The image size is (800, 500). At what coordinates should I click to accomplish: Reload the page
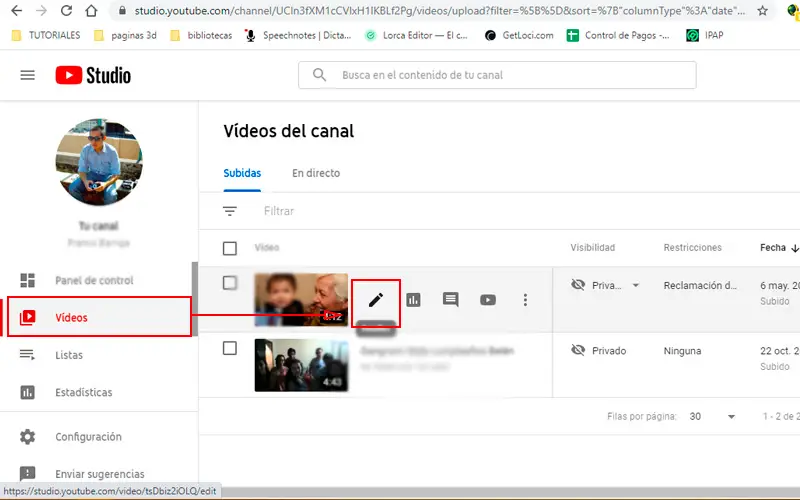tap(66, 11)
